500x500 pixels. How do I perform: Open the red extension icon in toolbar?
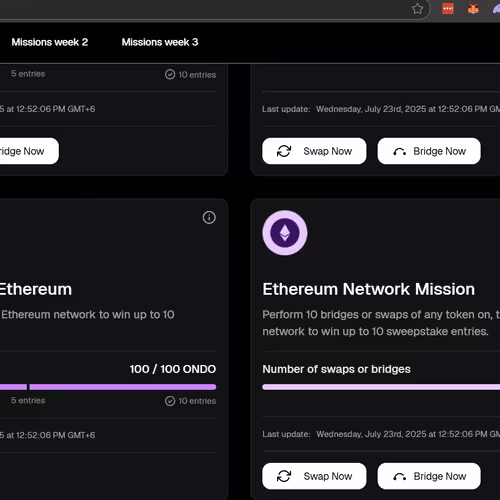click(448, 9)
